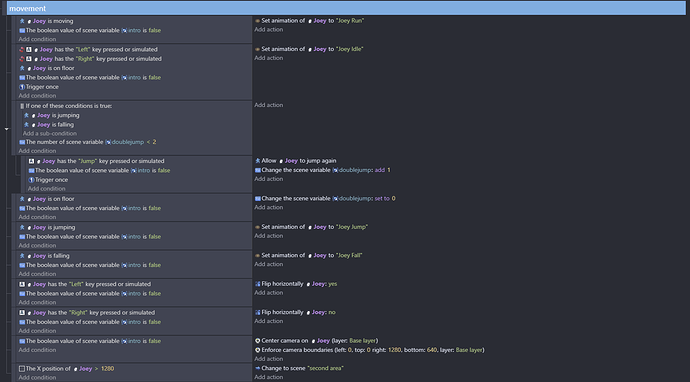
Task: Click the variable icon of "doublejump: add 1" action
Action: point(257,170)
